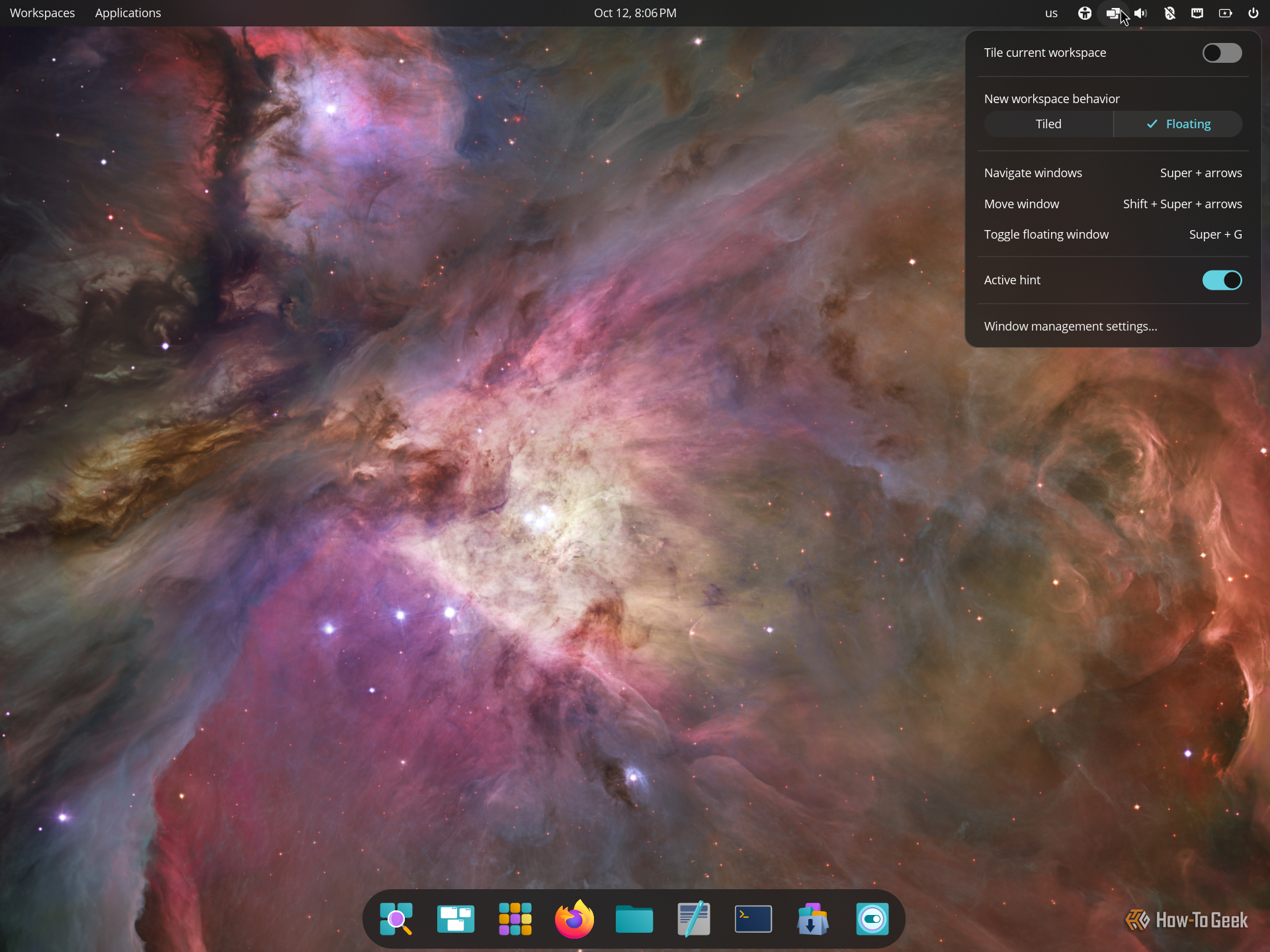This screenshot has width=1270, height=952.
Task: Click the Bluetooth disabled icon
Action: point(1169,13)
